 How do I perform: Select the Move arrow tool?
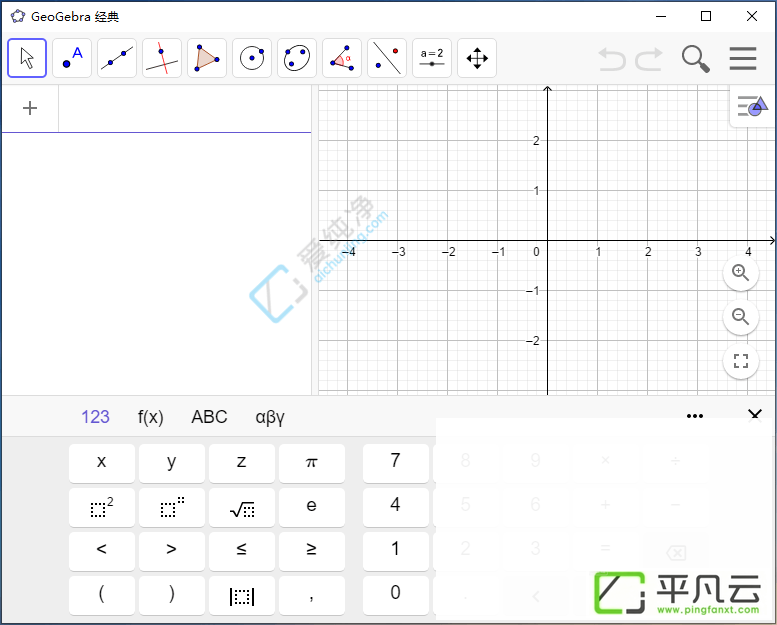[x=27, y=58]
